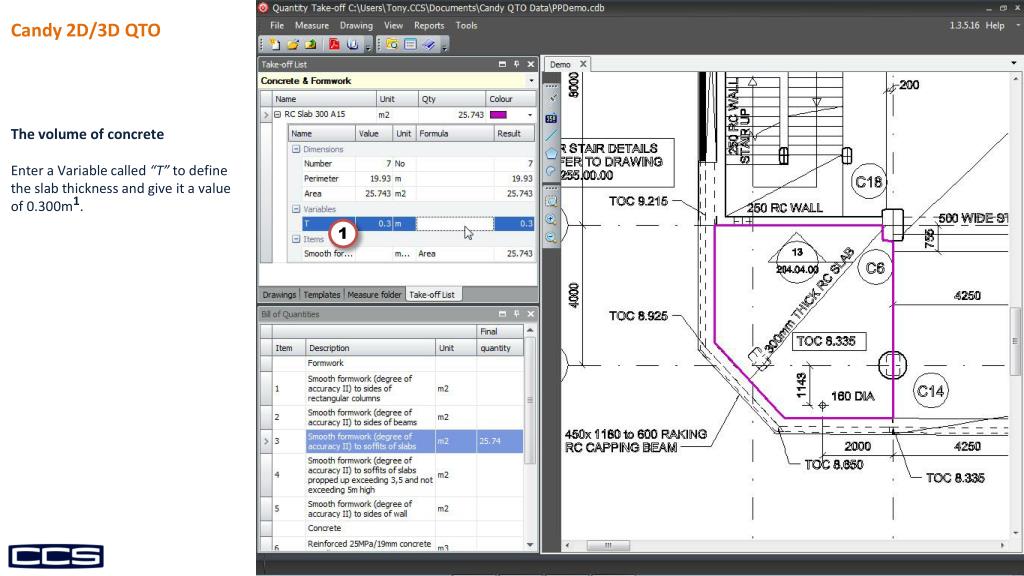Select Bill item 2 sides of beams
This screenshot has height=576, width=1024.
pos(392,417)
